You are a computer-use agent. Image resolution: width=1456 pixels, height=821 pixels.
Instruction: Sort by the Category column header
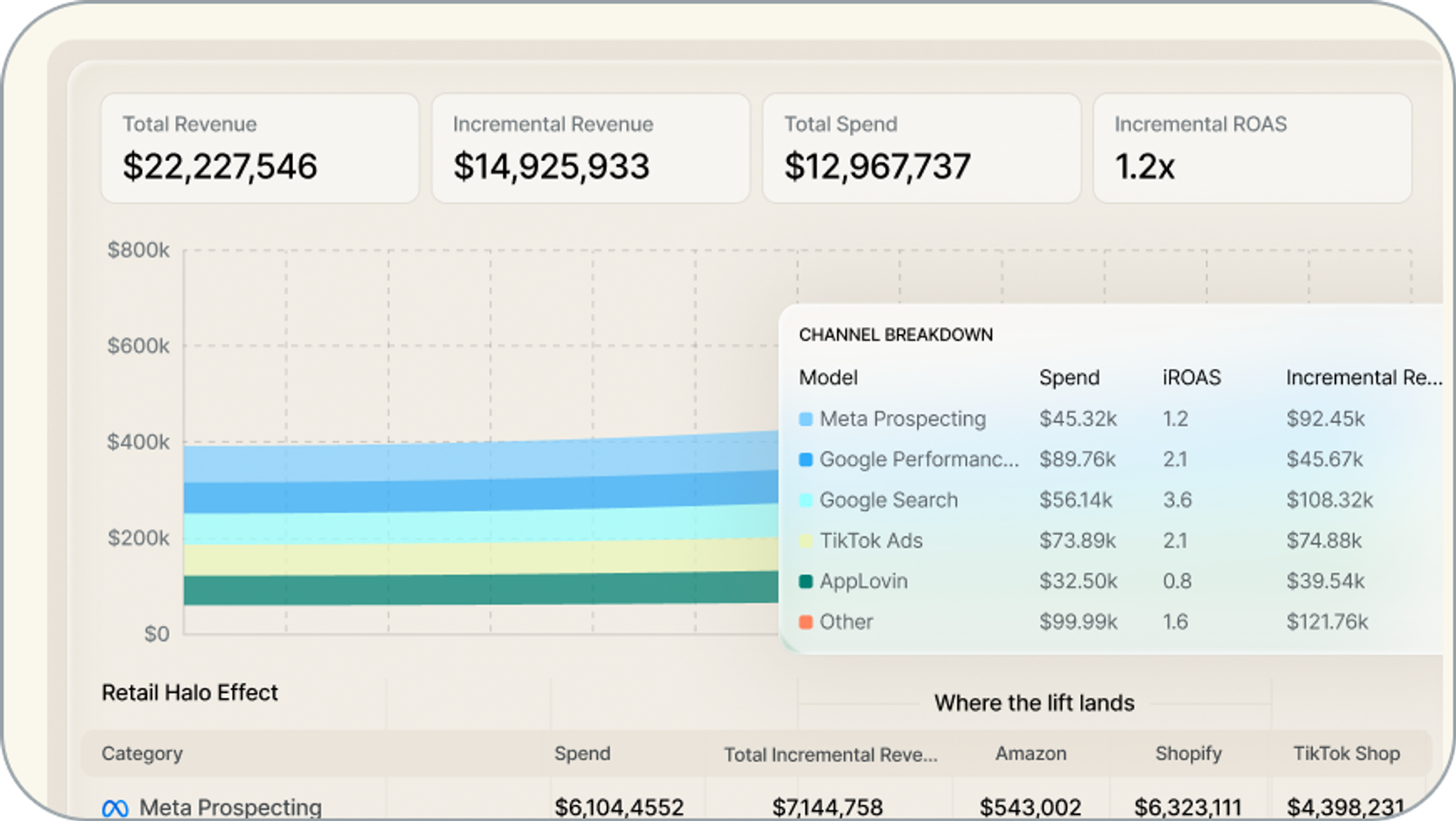[142, 753]
